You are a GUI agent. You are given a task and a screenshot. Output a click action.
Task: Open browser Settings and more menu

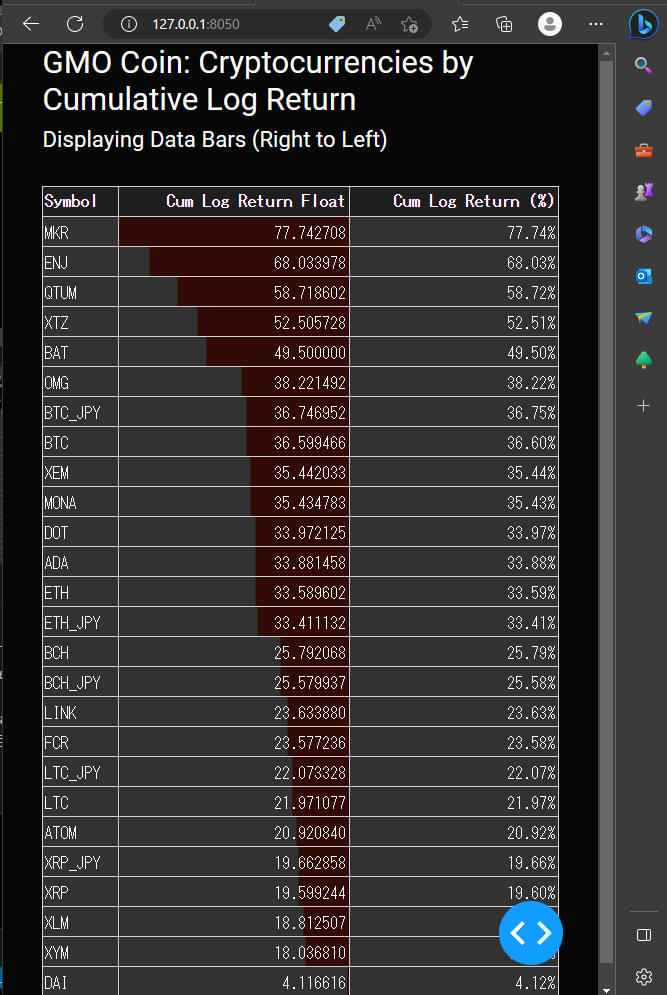596,24
